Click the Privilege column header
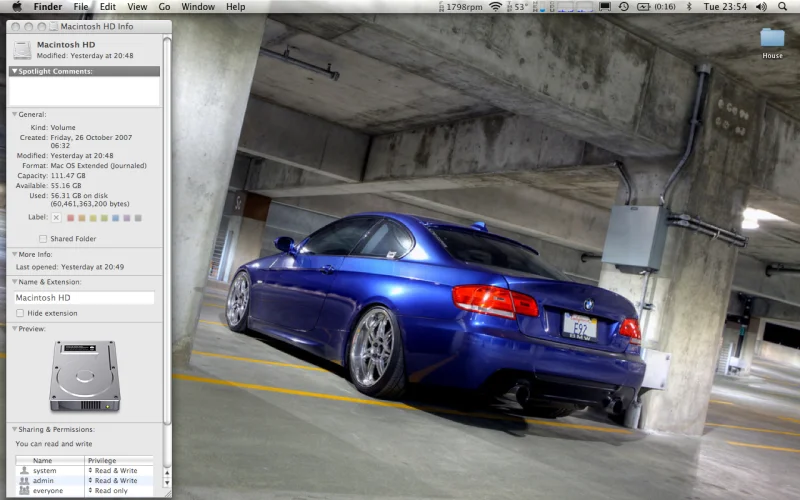Screen dimensions: 800x500 point(119,460)
